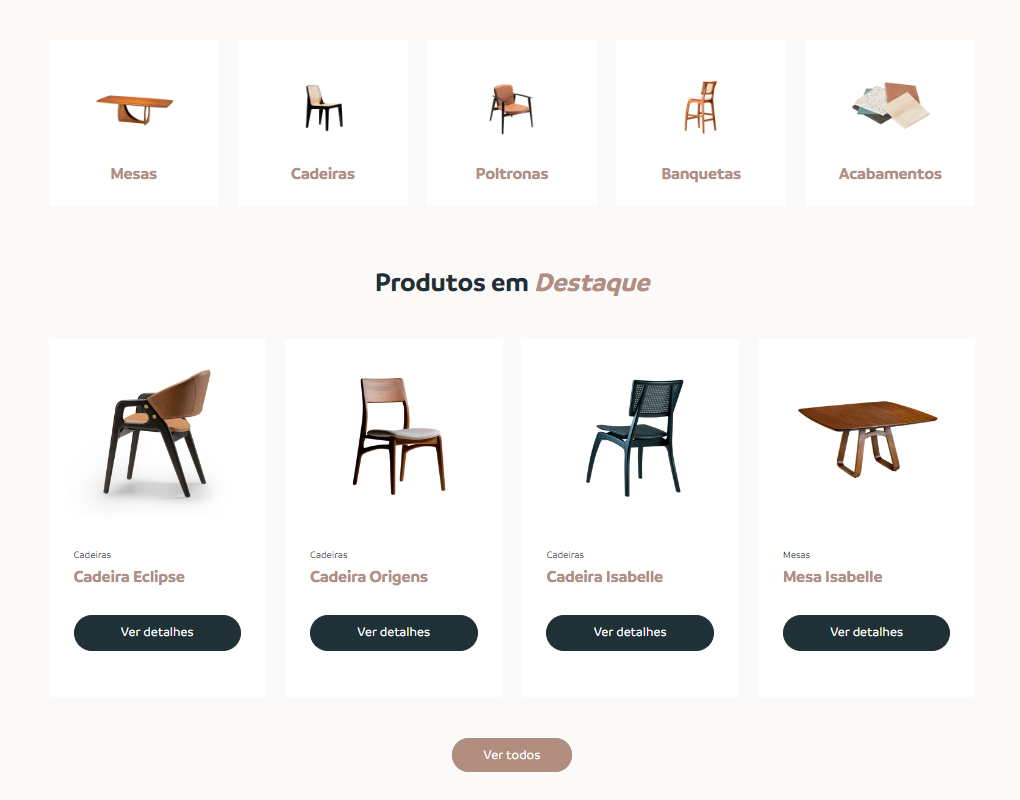Click the Banquetas stool icon
Viewport: 1020px width, 800px height.
click(701, 107)
